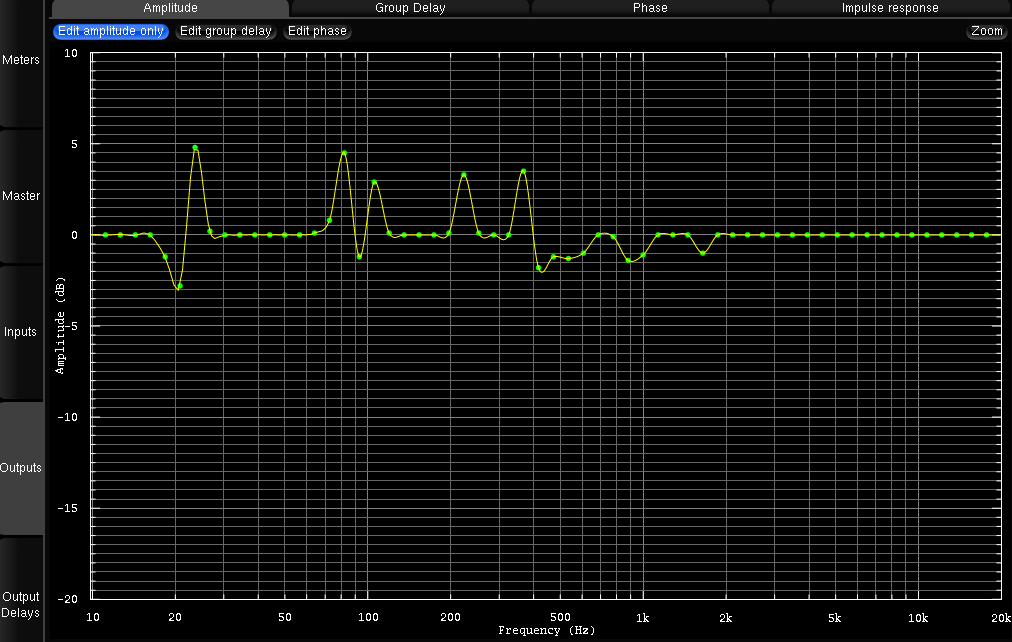Select Edit phase mode
The height and width of the screenshot is (642, 1012).
pos(317,31)
